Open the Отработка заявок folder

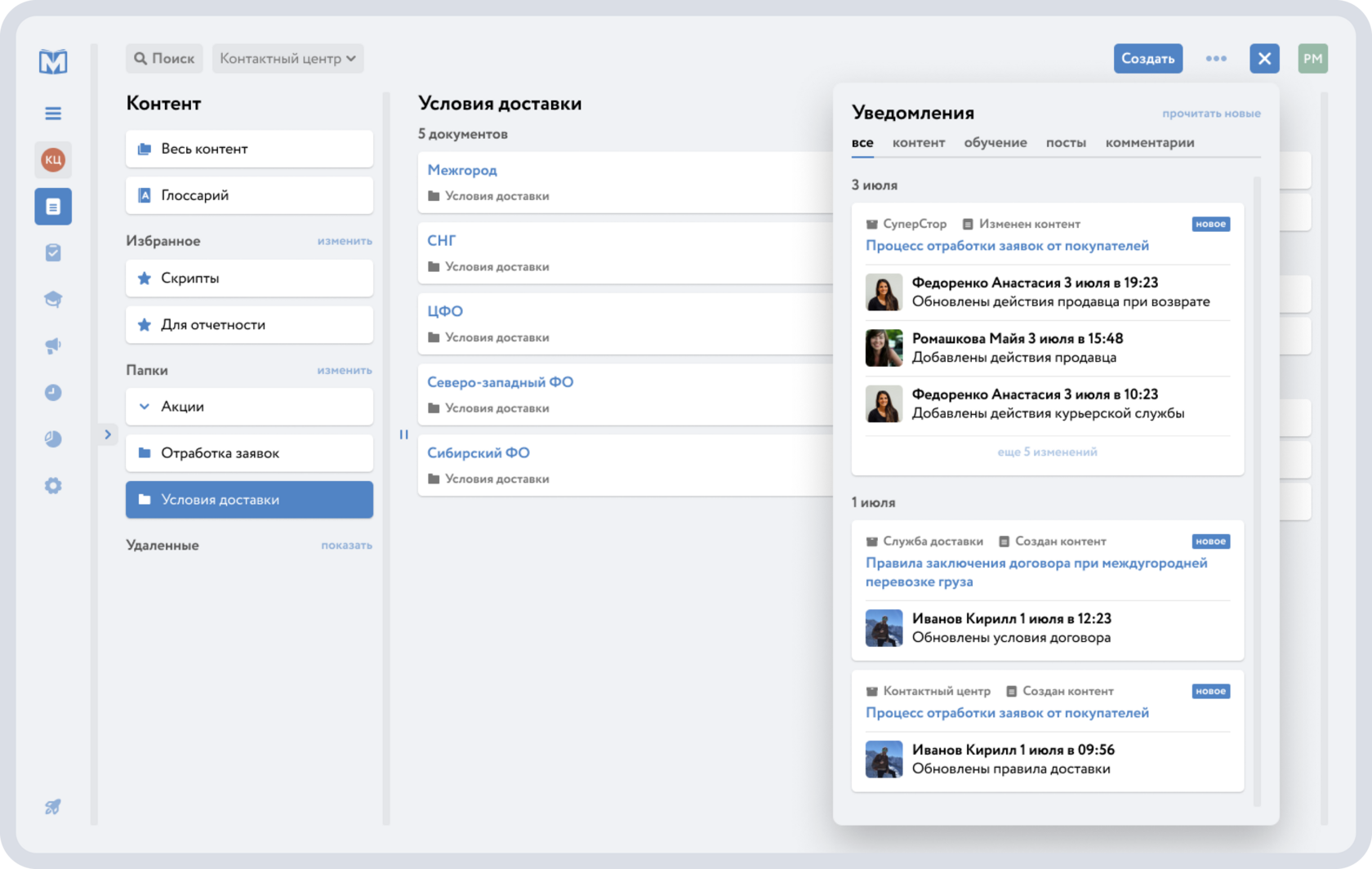tap(249, 453)
